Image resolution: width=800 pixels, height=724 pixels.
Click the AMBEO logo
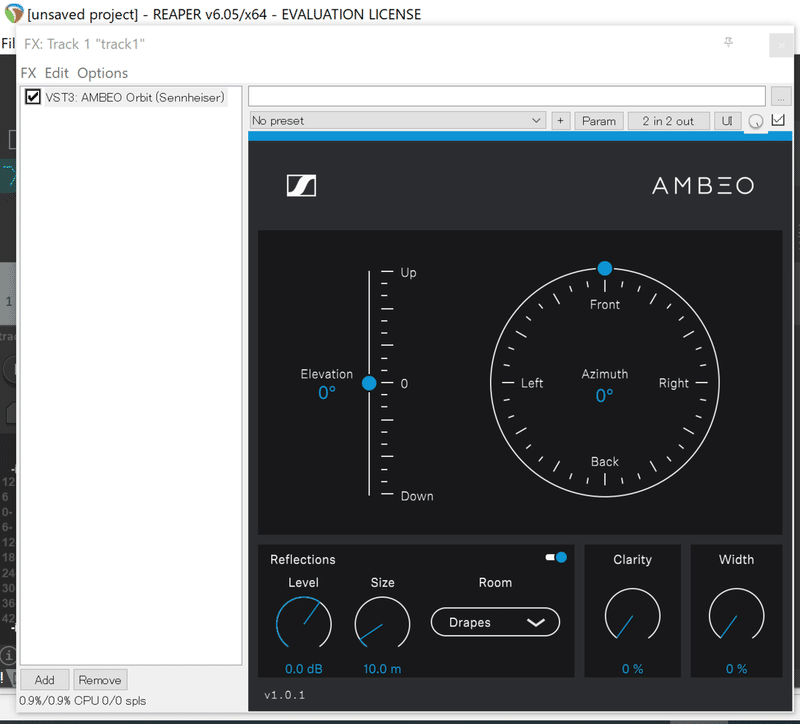703,186
